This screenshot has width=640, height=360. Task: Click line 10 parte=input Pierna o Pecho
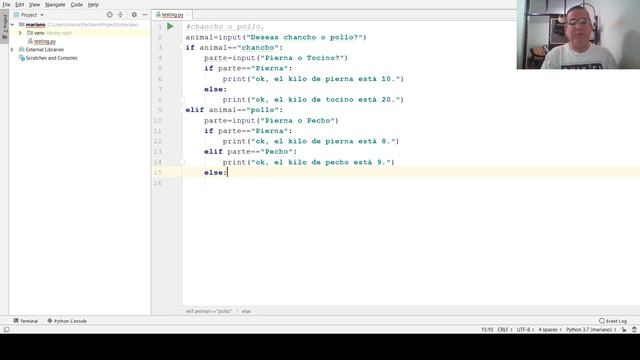pos(271,121)
